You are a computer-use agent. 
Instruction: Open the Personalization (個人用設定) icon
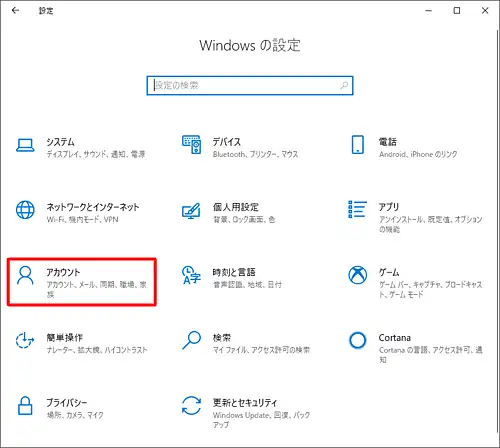point(191,211)
